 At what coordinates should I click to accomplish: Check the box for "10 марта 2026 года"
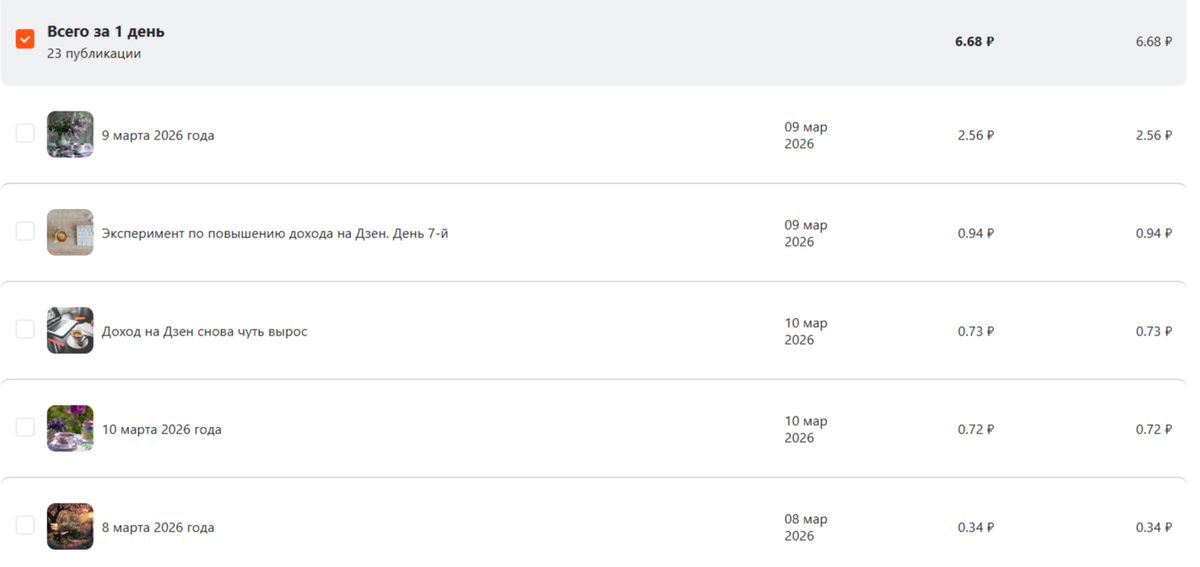pyautogui.click(x=25, y=428)
